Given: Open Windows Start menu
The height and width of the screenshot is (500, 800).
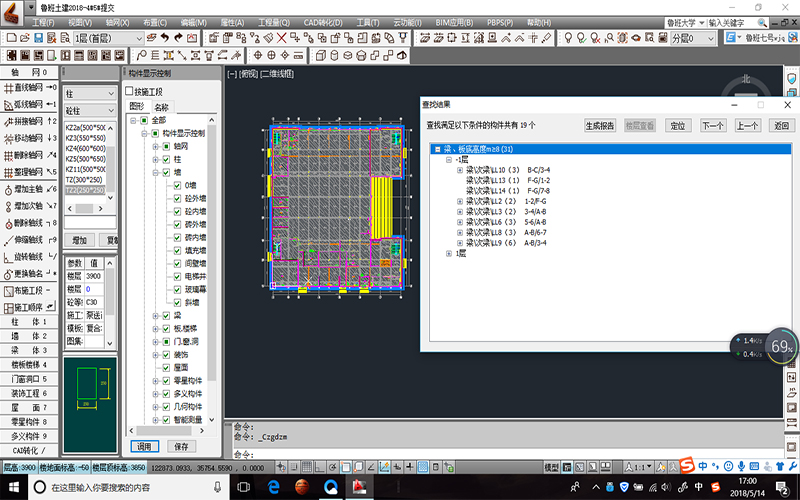Looking at the screenshot, I should point(13,487).
